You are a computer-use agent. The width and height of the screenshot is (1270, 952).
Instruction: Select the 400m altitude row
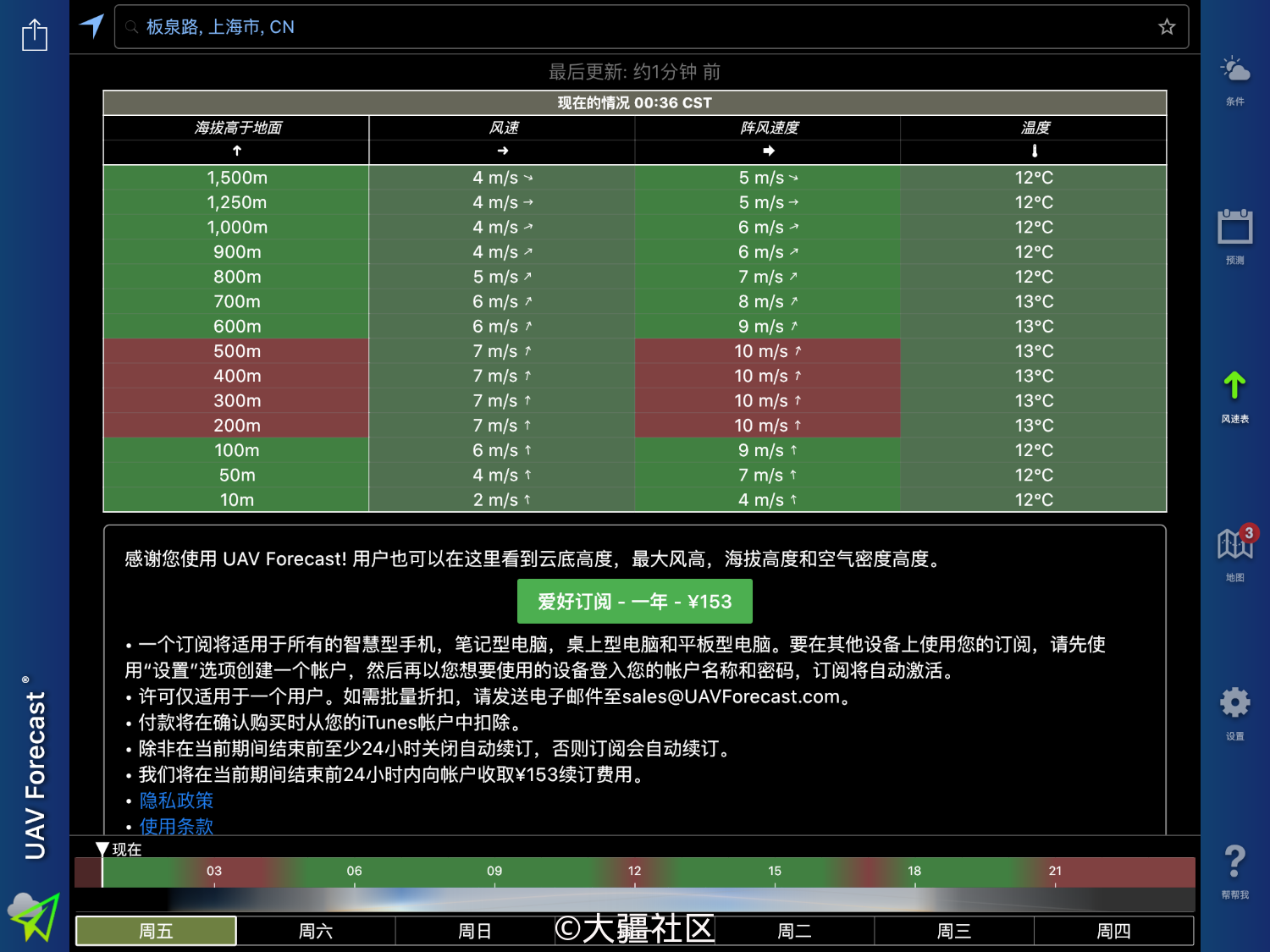(635, 376)
